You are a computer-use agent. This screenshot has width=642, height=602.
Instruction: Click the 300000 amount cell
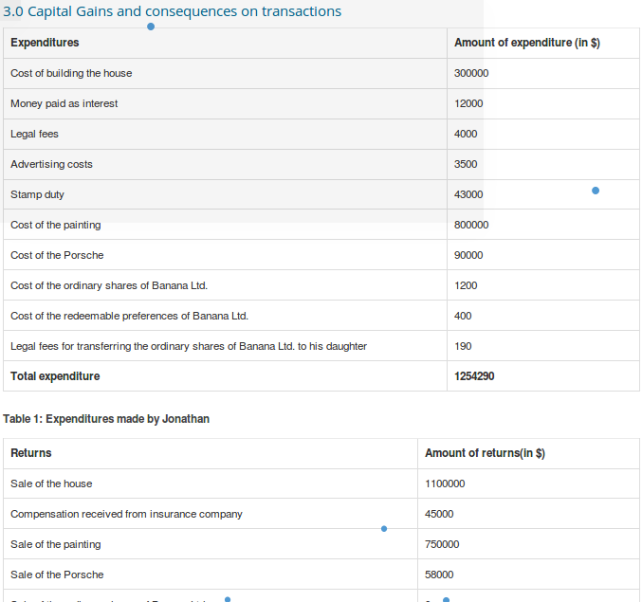(x=471, y=73)
